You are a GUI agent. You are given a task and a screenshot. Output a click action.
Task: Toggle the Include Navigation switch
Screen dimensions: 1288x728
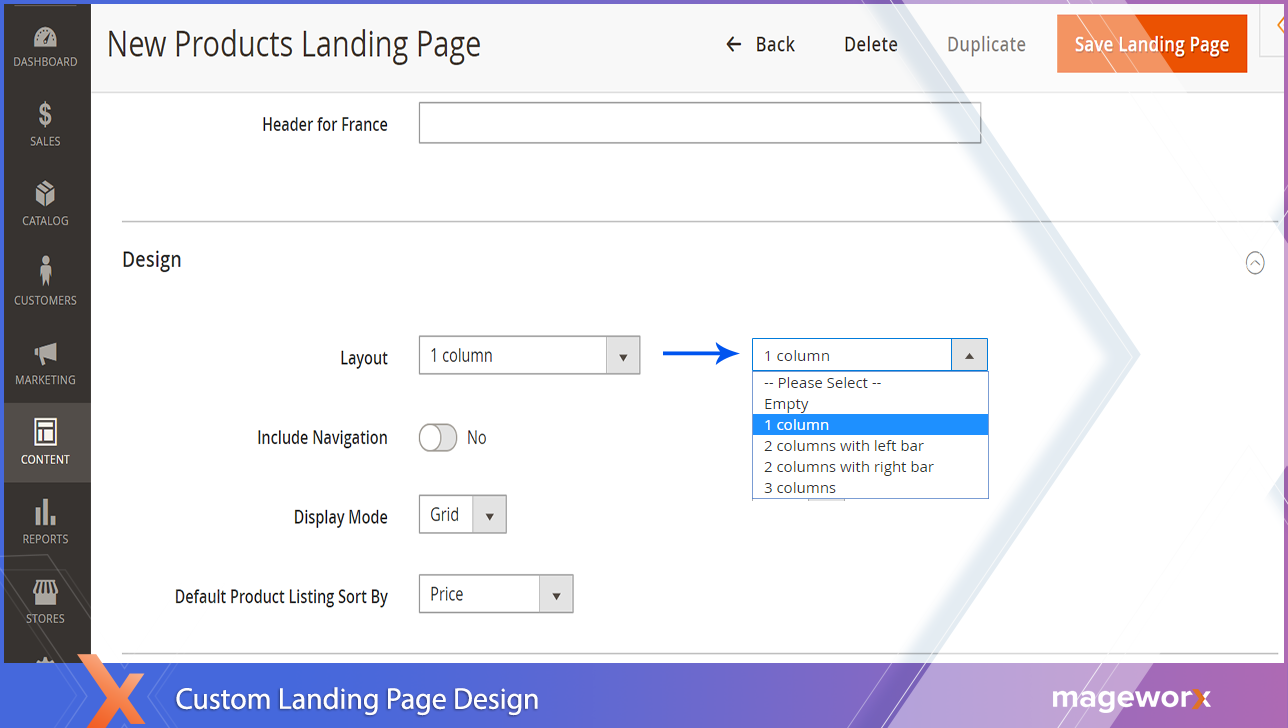438,438
